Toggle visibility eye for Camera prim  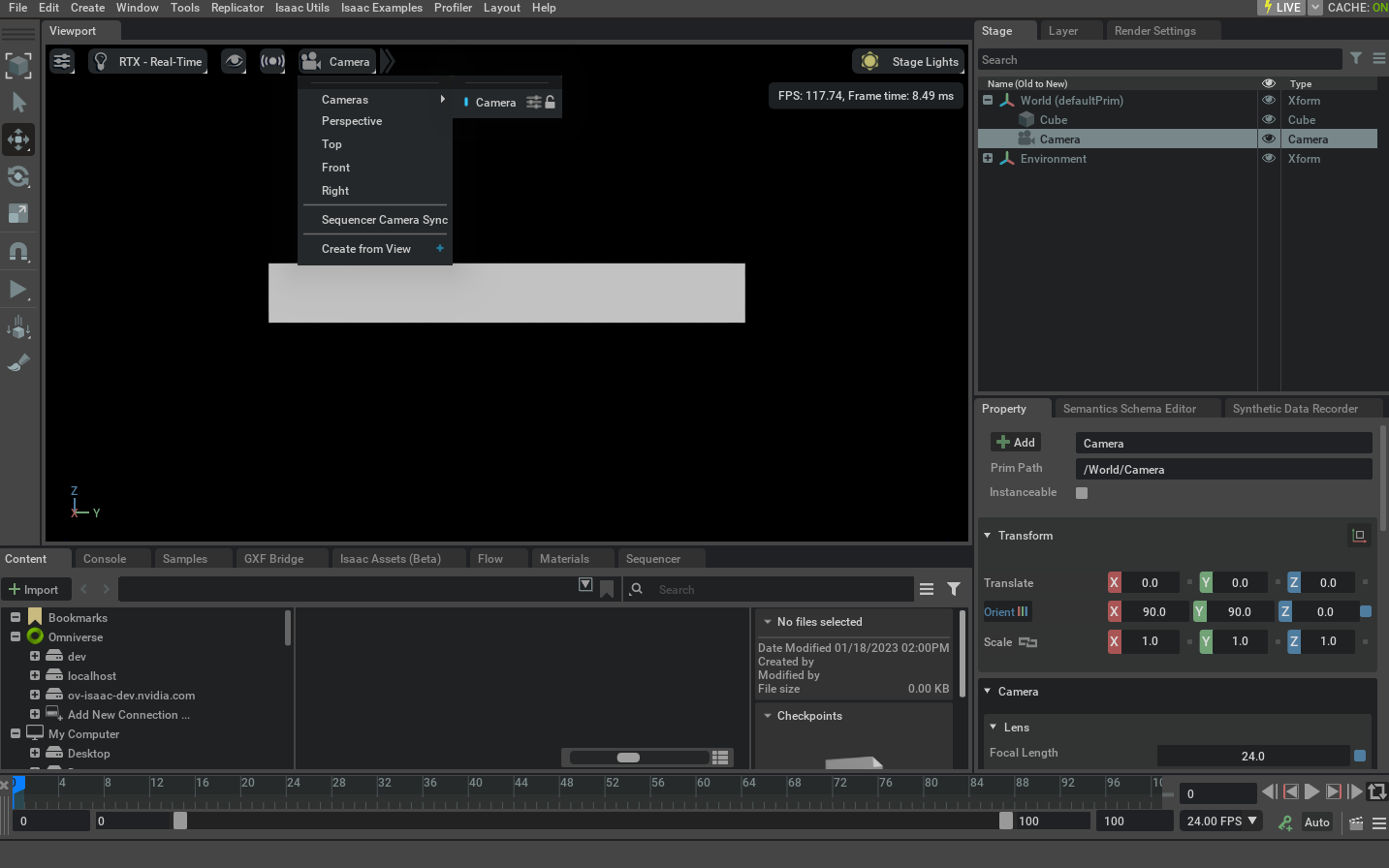click(x=1268, y=139)
